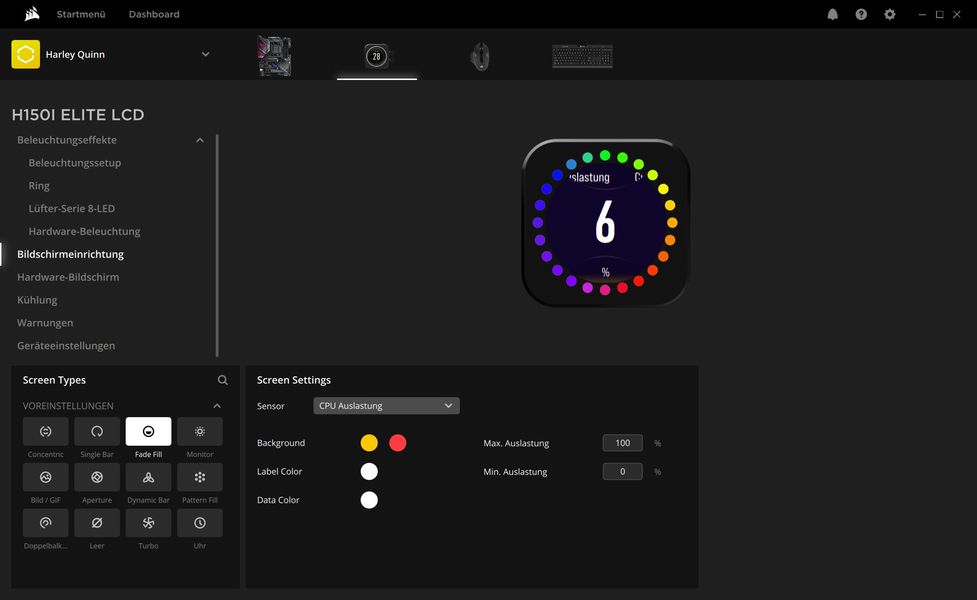This screenshot has width=977, height=600.
Task: Pick the Leer (empty) screen type
Action: pos(97,523)
